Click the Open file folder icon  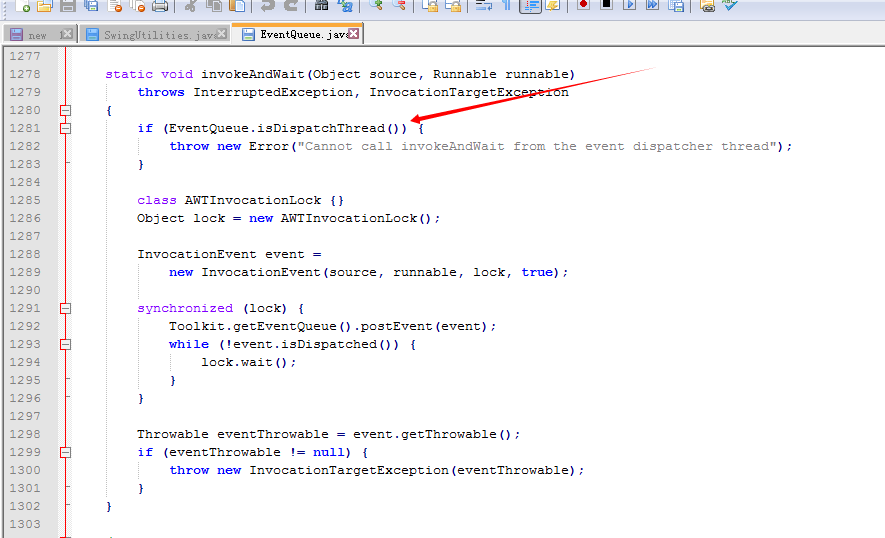(45, 6)
